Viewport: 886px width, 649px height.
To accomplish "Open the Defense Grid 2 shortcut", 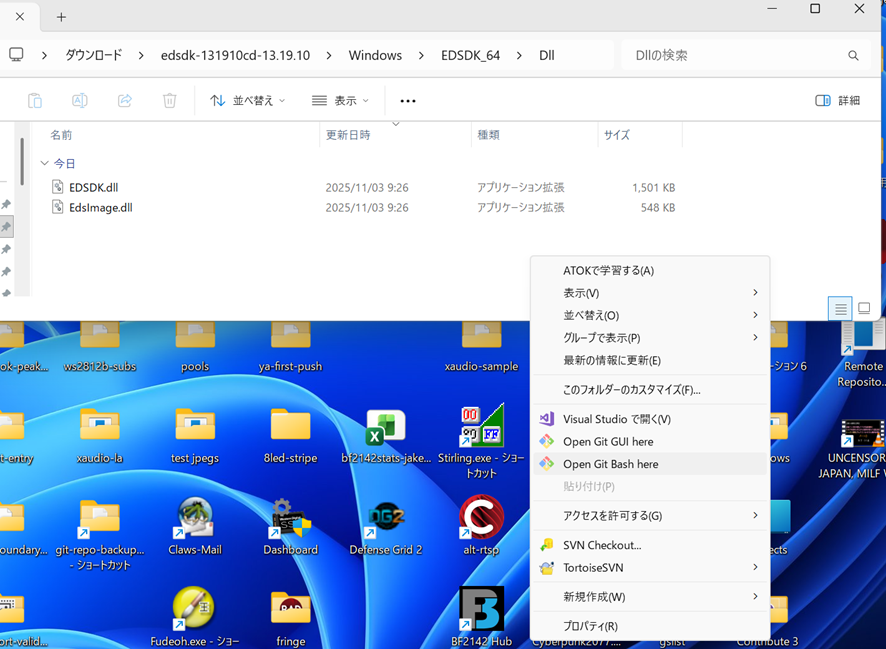I will click(x=386, y=520).
